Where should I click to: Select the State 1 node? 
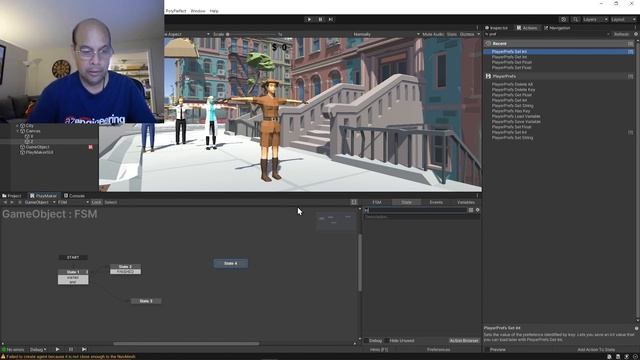73,272
